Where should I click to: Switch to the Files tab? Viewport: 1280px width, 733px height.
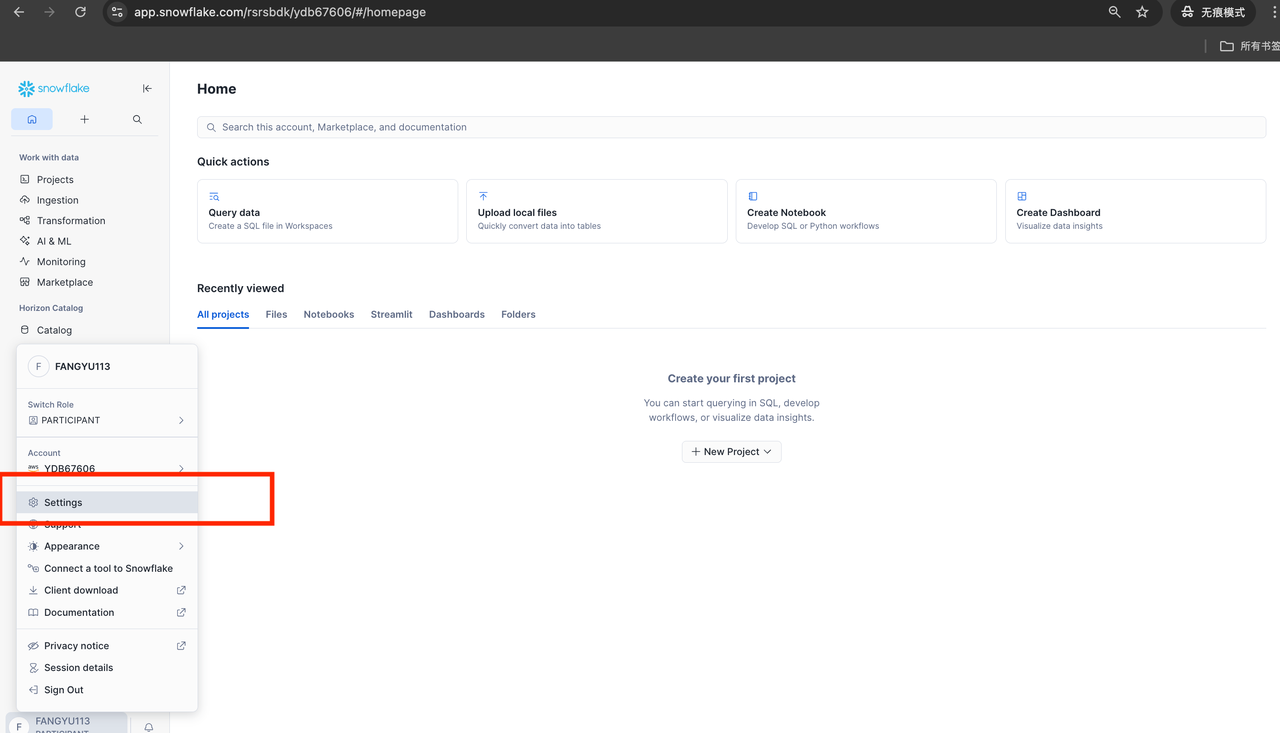[276, 314]
